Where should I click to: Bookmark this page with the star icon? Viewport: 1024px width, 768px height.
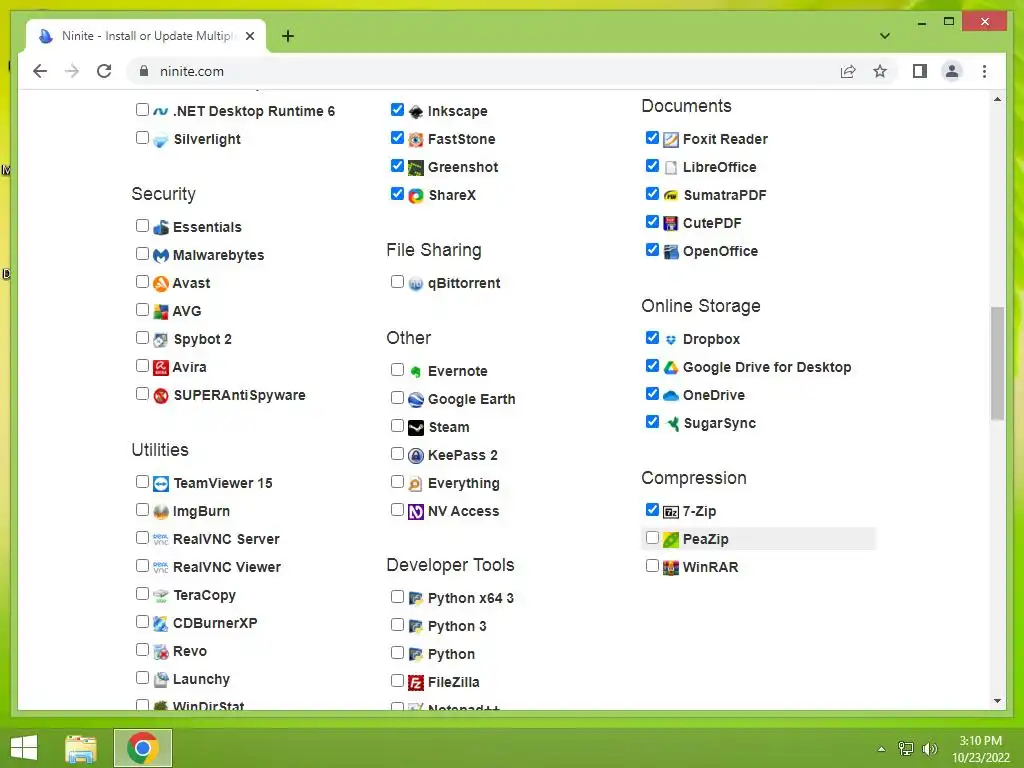pos(880,71)
